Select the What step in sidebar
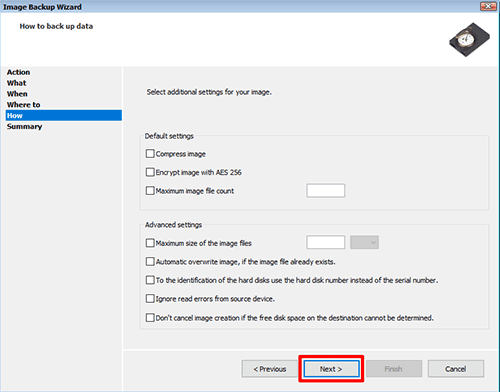The width and height of the screenshot is (500, 392). click(17, 83)
